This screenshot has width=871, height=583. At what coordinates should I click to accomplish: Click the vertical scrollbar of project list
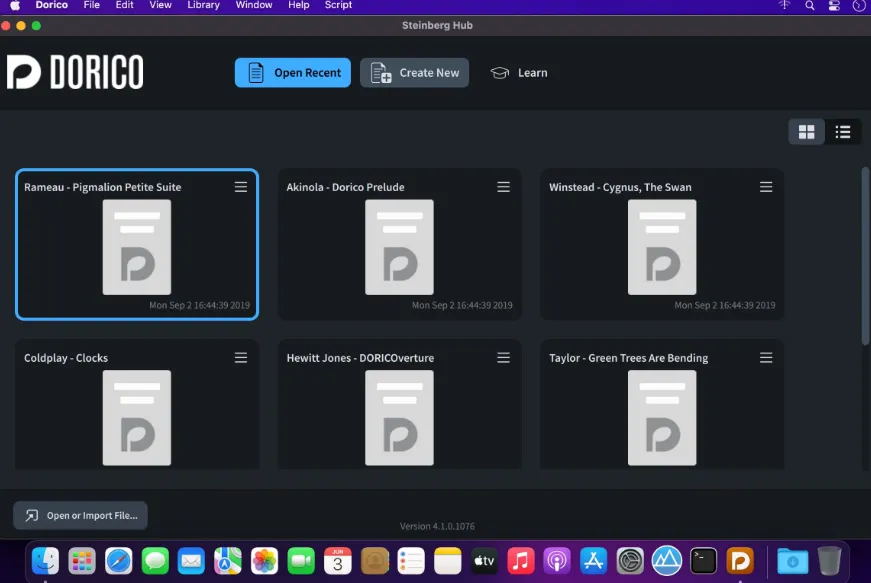865,257
